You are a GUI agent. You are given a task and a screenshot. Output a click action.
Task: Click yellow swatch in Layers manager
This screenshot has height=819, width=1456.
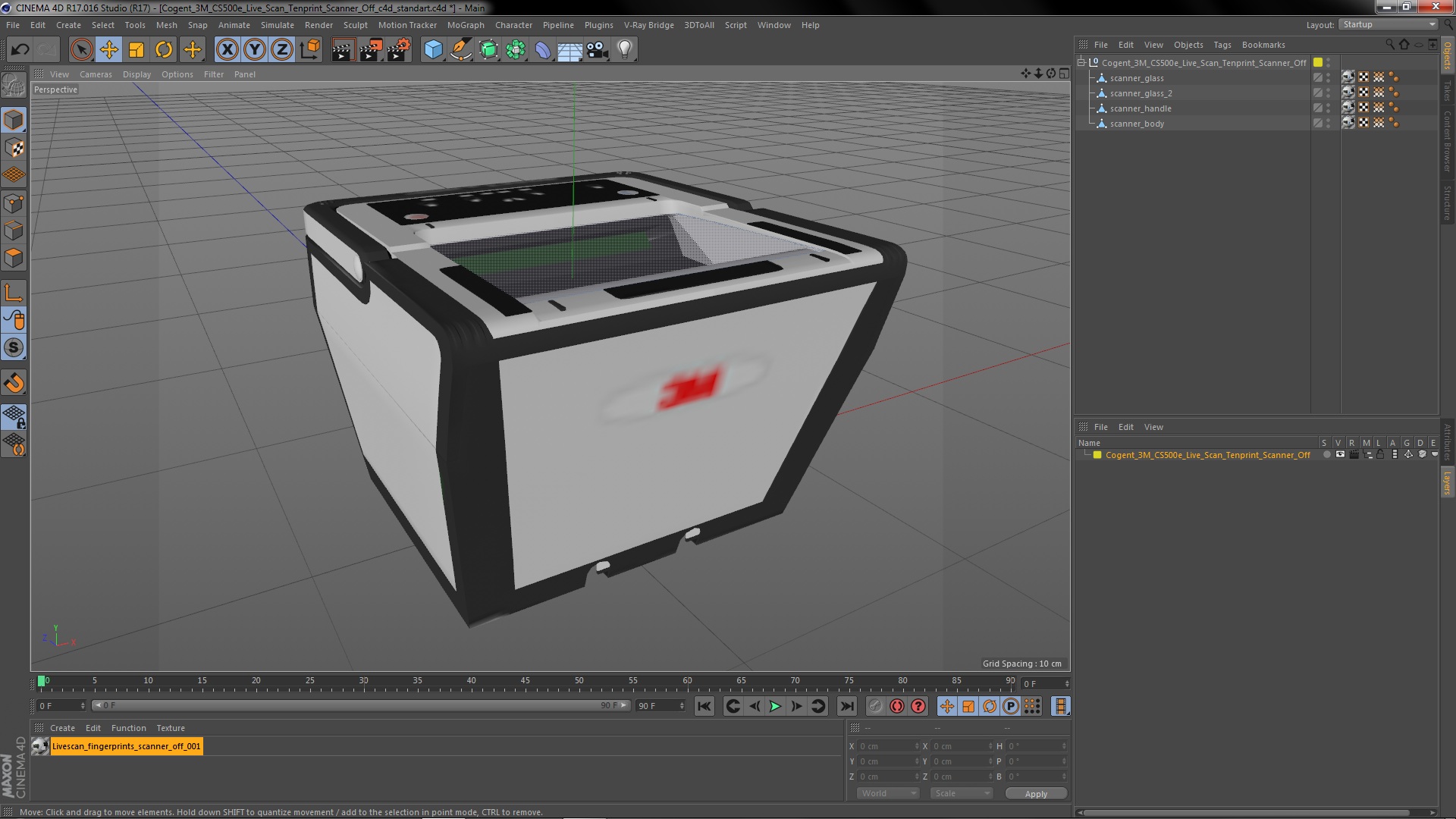point(1097,455)
